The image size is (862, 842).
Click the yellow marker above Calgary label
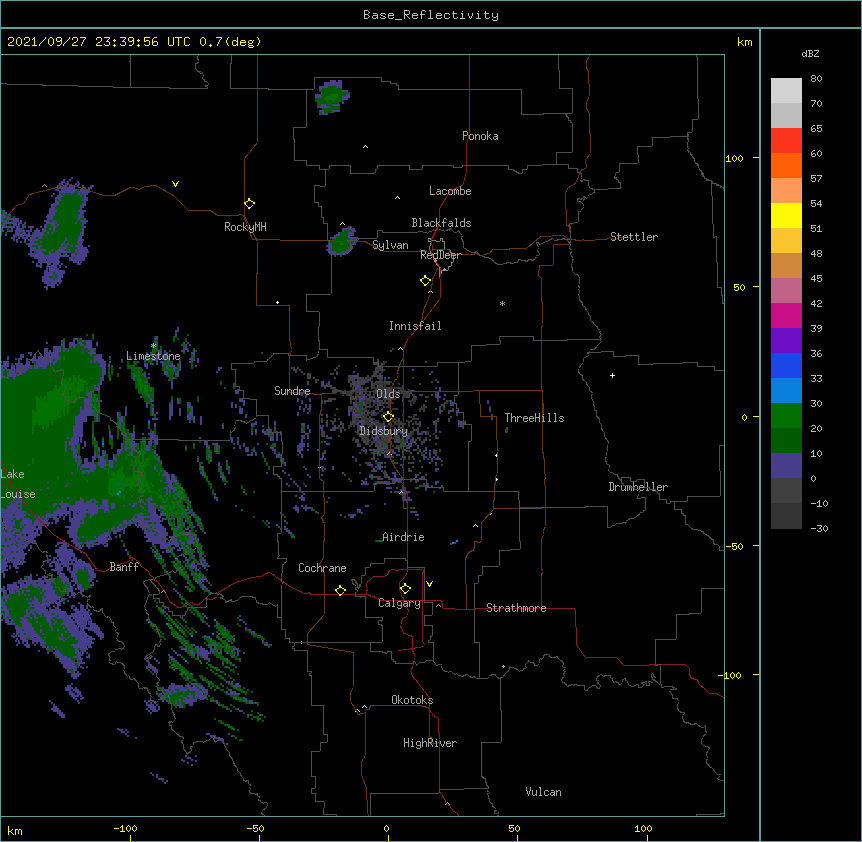tap(405, 589)
